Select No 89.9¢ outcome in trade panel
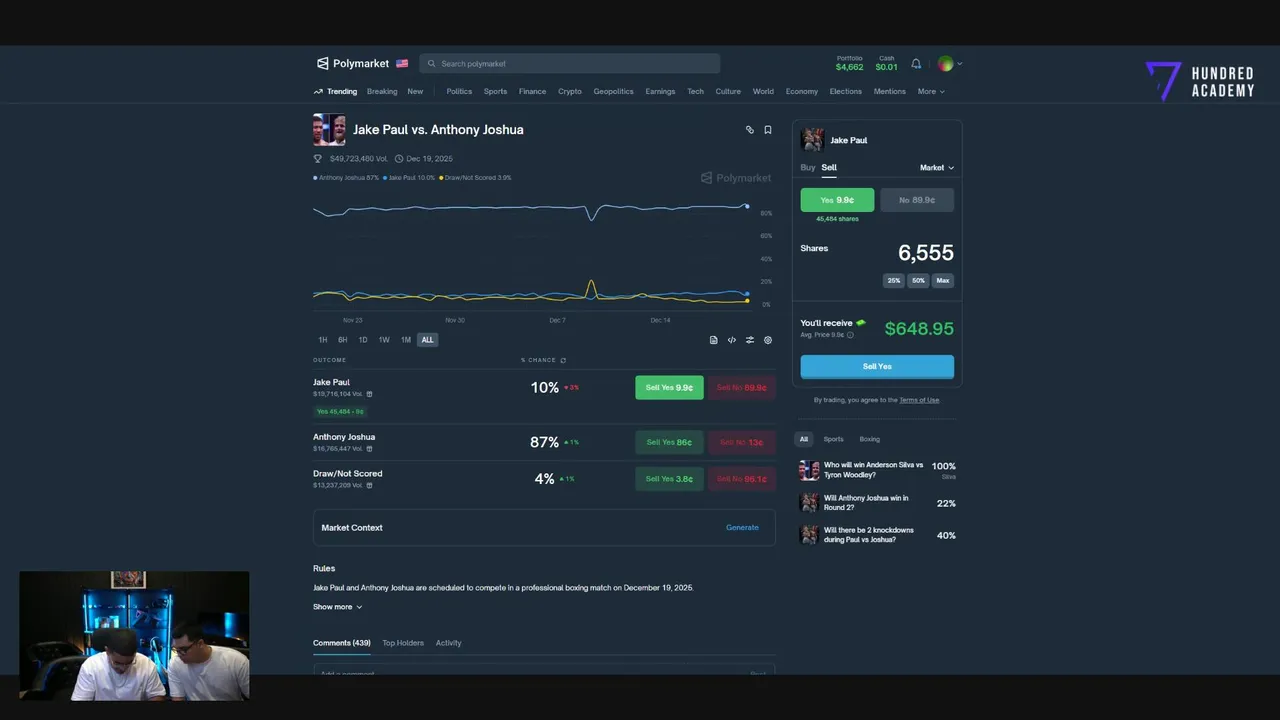1280x720 pixels. [917, 200]
